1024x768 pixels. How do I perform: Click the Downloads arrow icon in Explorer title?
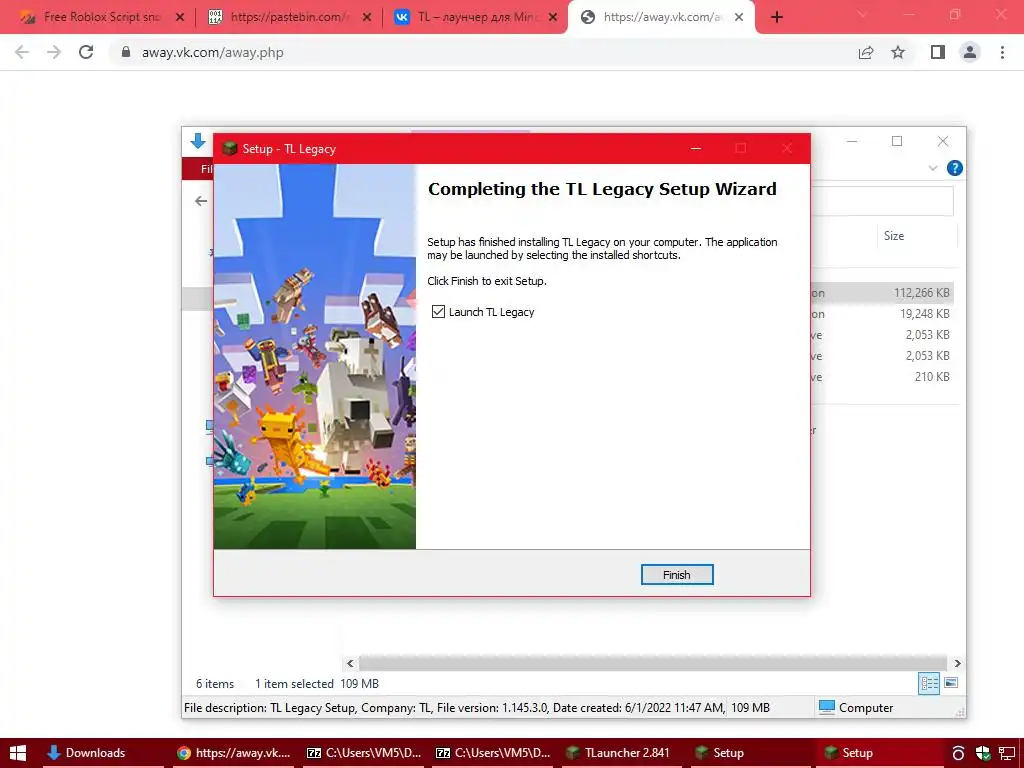198,141
